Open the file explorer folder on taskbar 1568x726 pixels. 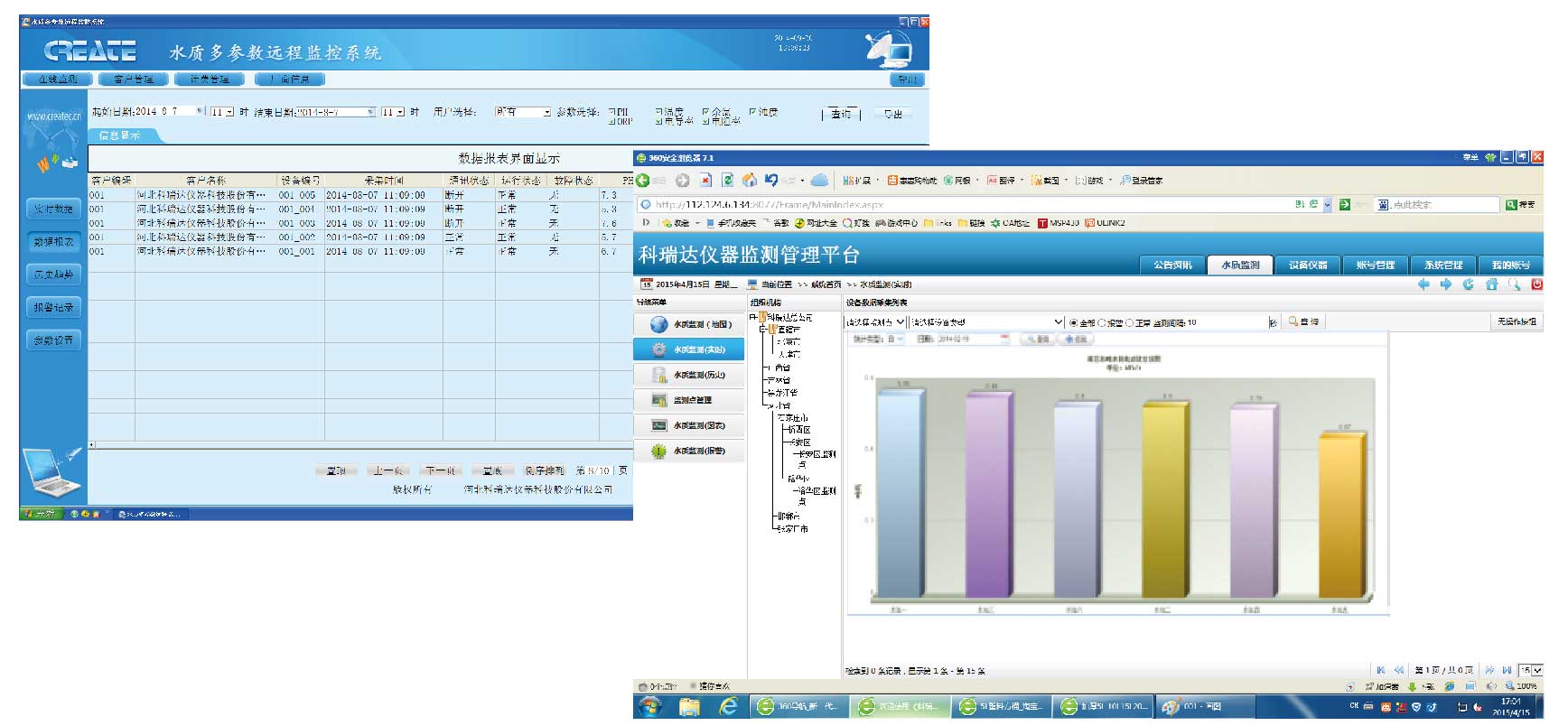click(689, 706)
